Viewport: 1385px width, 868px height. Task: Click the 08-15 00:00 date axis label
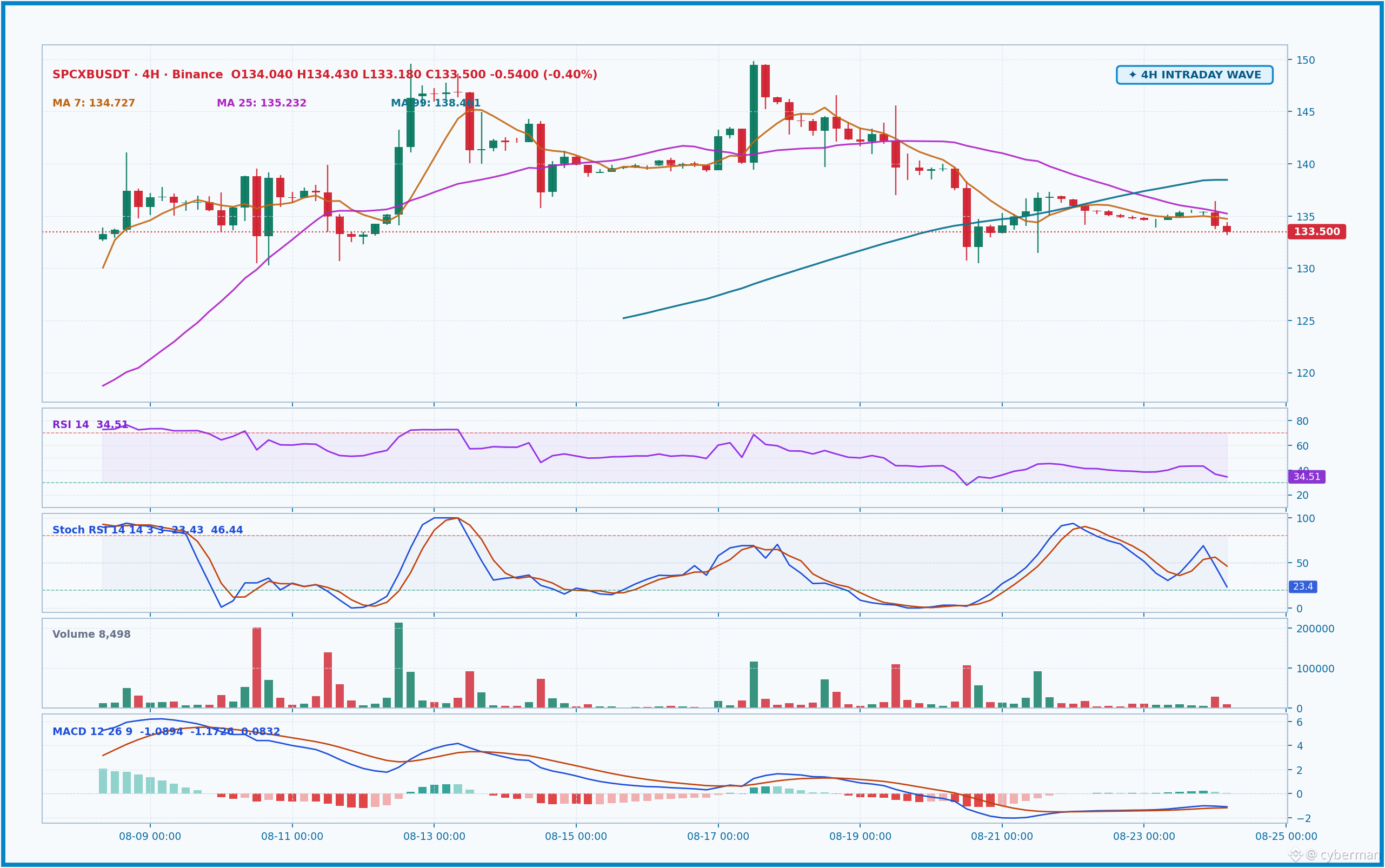click(x=576, y=837)
